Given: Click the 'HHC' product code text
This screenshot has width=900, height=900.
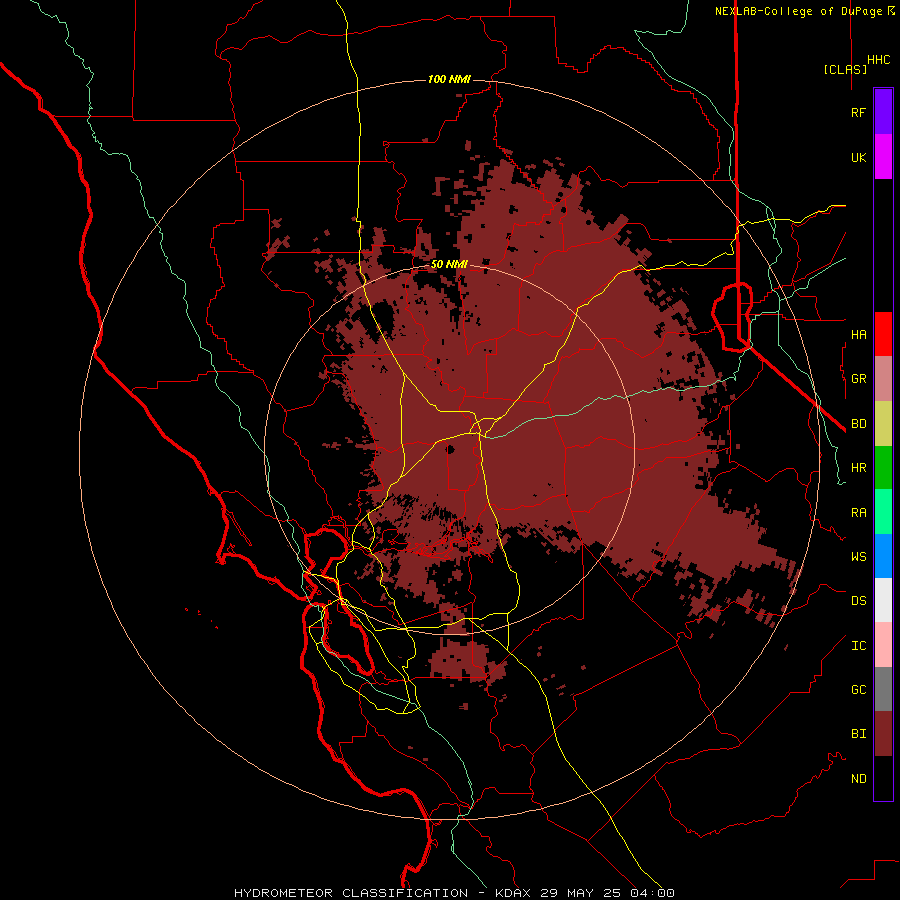Looking at the screenshot, I should click(878, 60).
